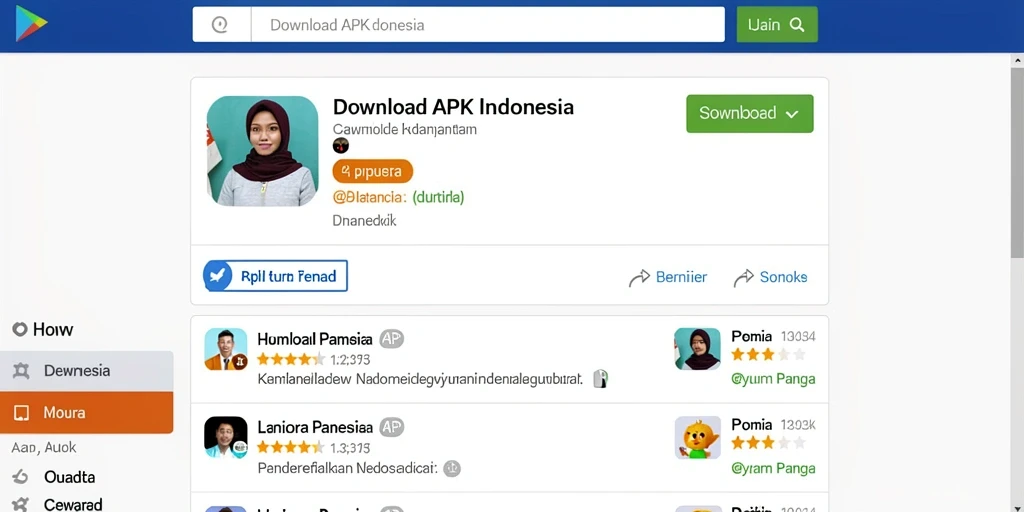1024x512 pixels.
Task: Click the Cewarad sidebar icon
Action: click(20, 504)
